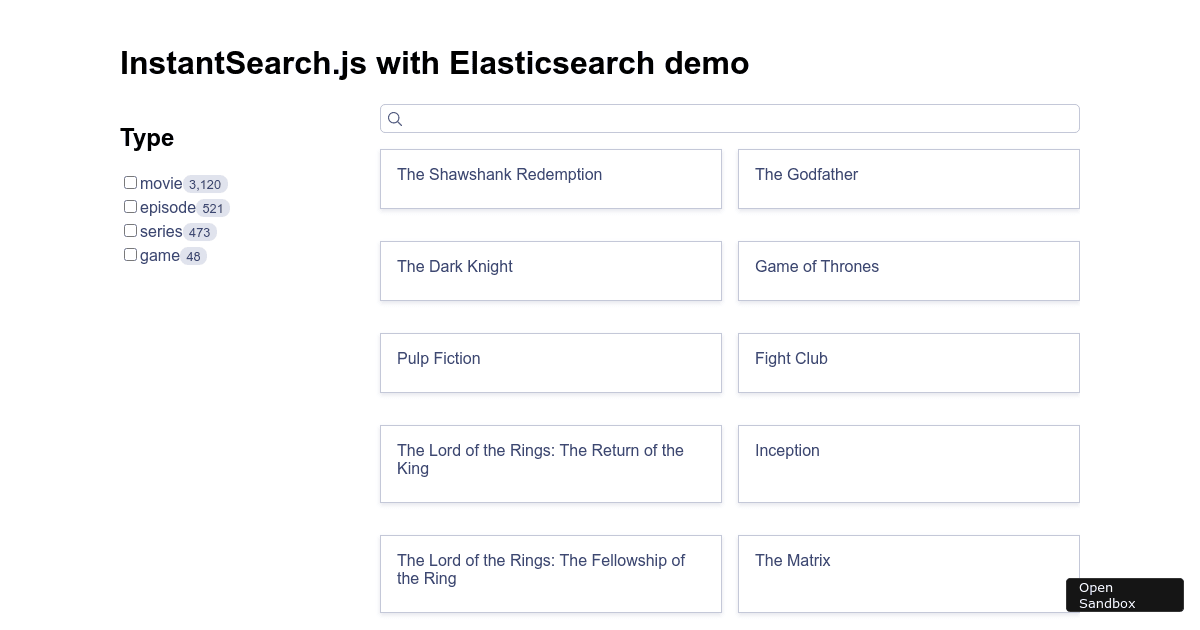Enable the episode type filter
Viewport: 1200px width, 630px height.
(130, 206)
